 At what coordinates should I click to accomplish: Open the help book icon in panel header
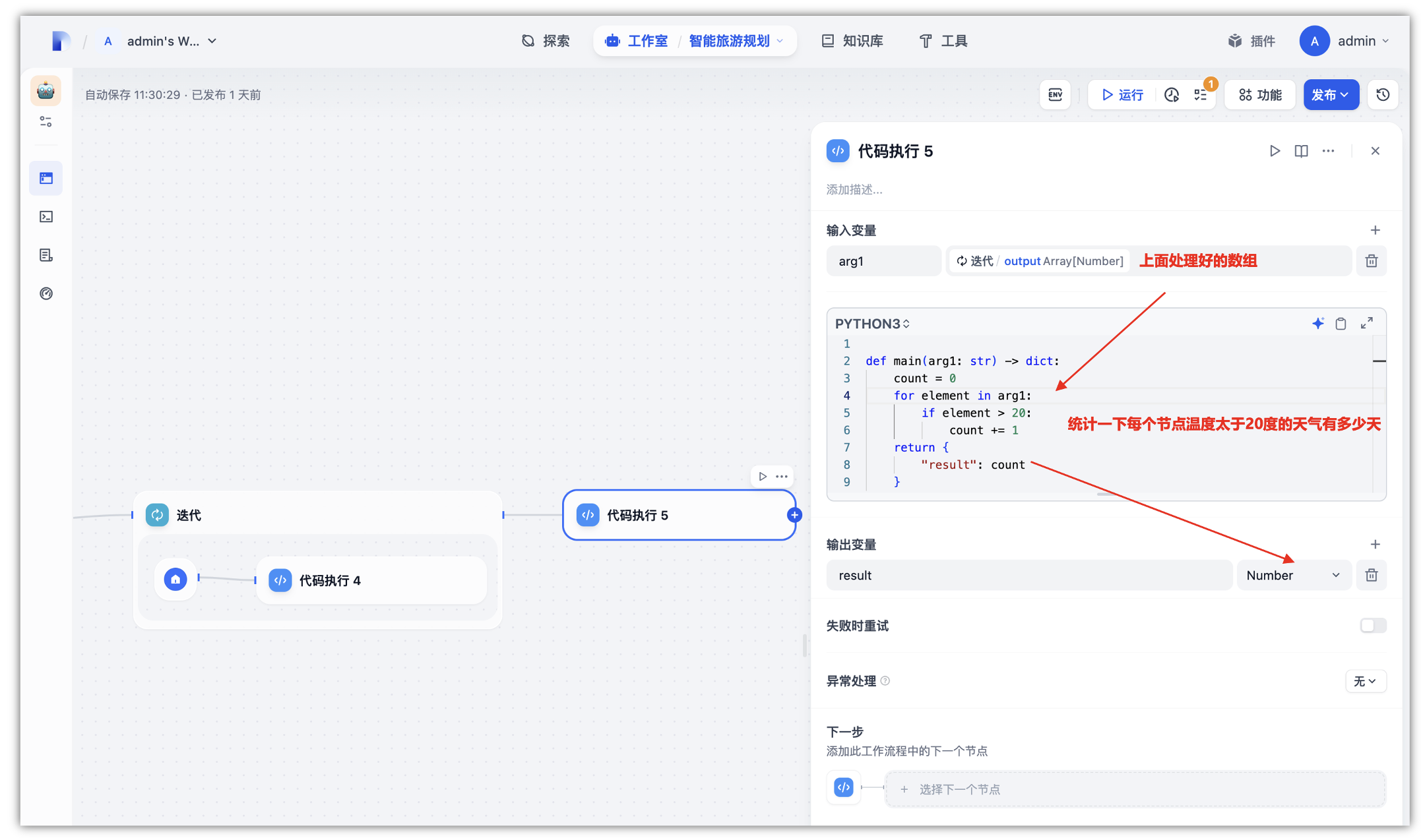pos(1301,151)
